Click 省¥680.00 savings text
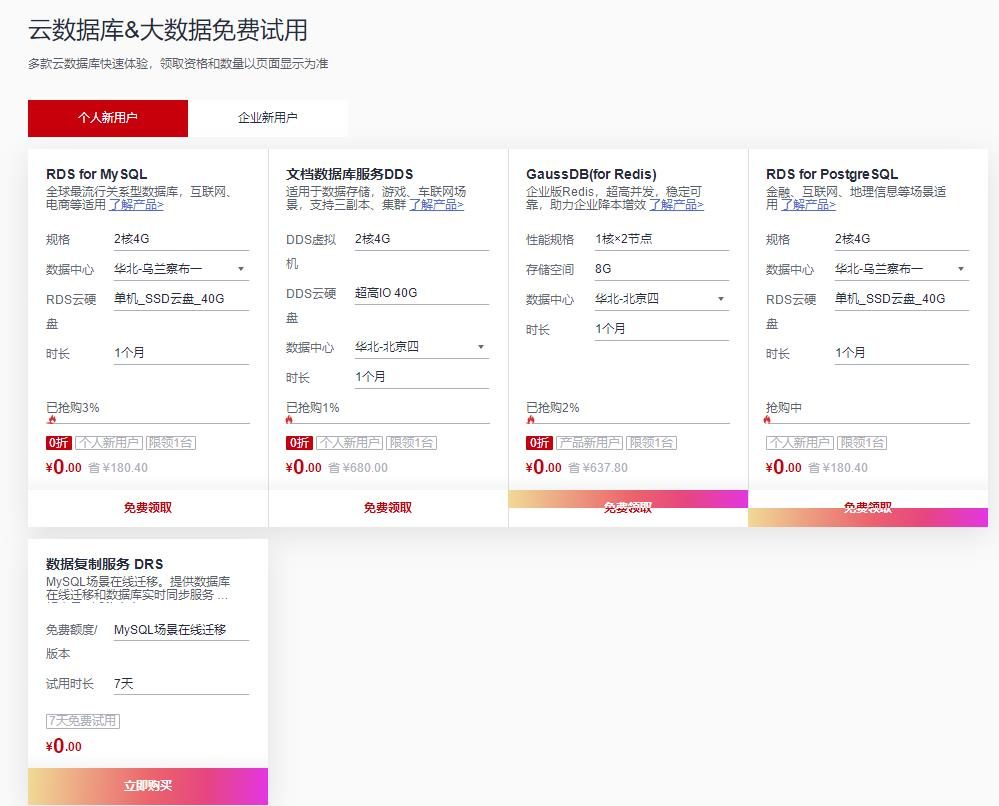 coord(358,468)
